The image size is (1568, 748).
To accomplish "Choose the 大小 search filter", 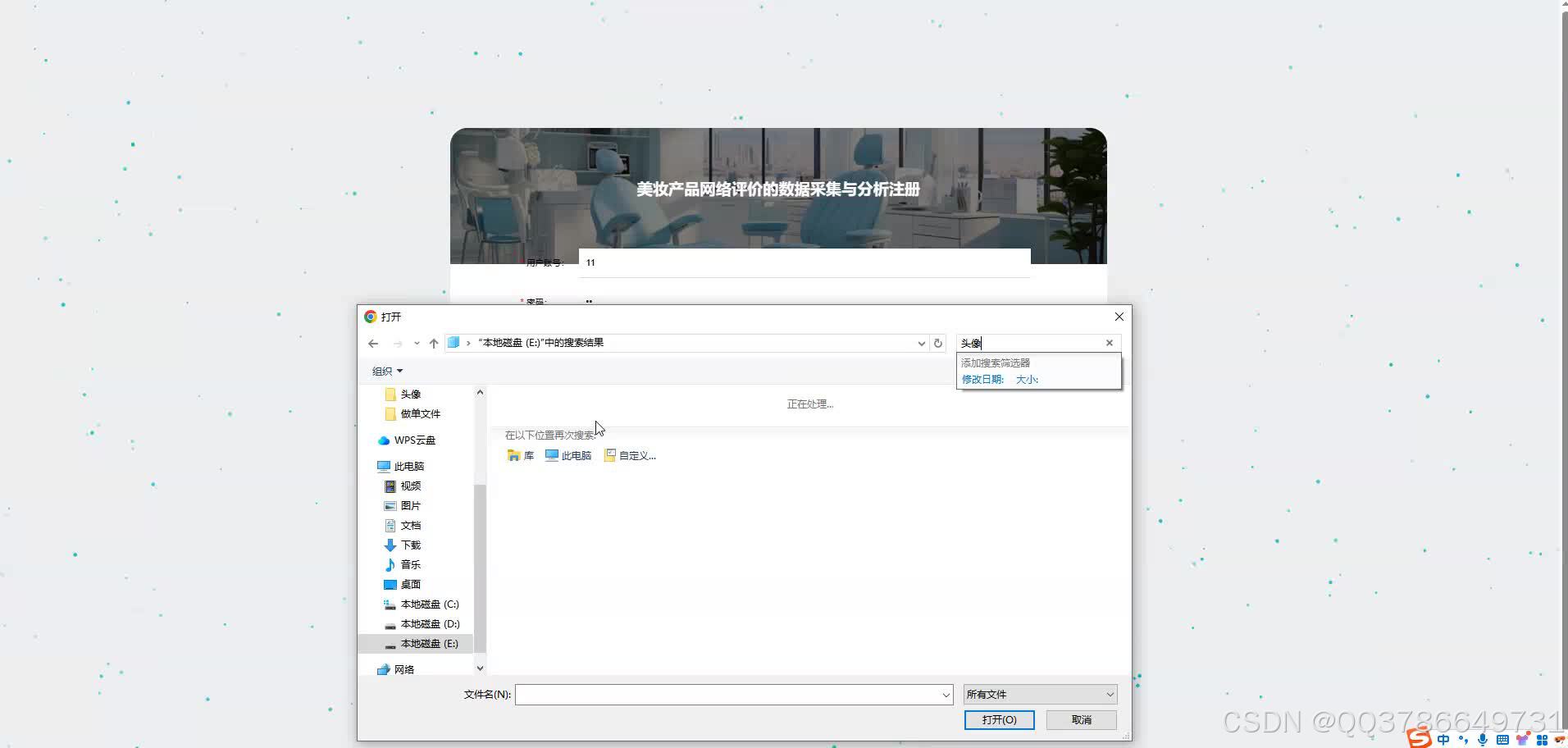I will tap(1027, 380).
